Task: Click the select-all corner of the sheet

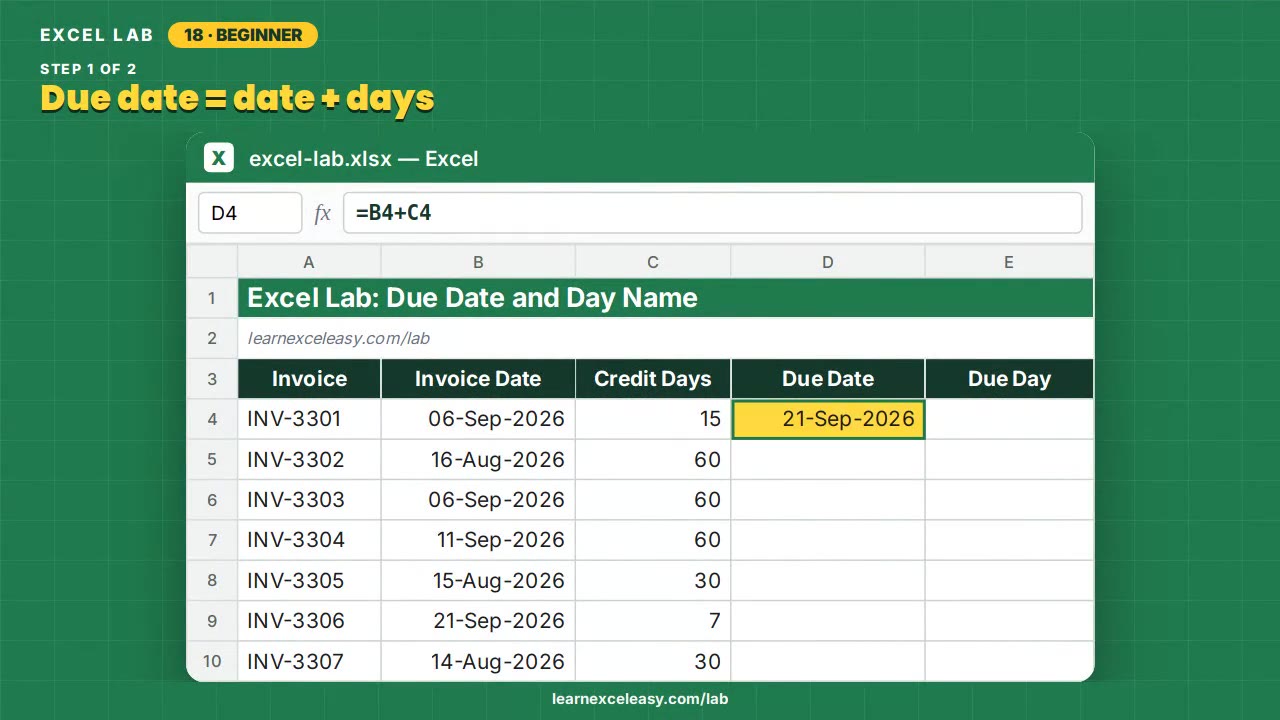Action: click(212, 262)
